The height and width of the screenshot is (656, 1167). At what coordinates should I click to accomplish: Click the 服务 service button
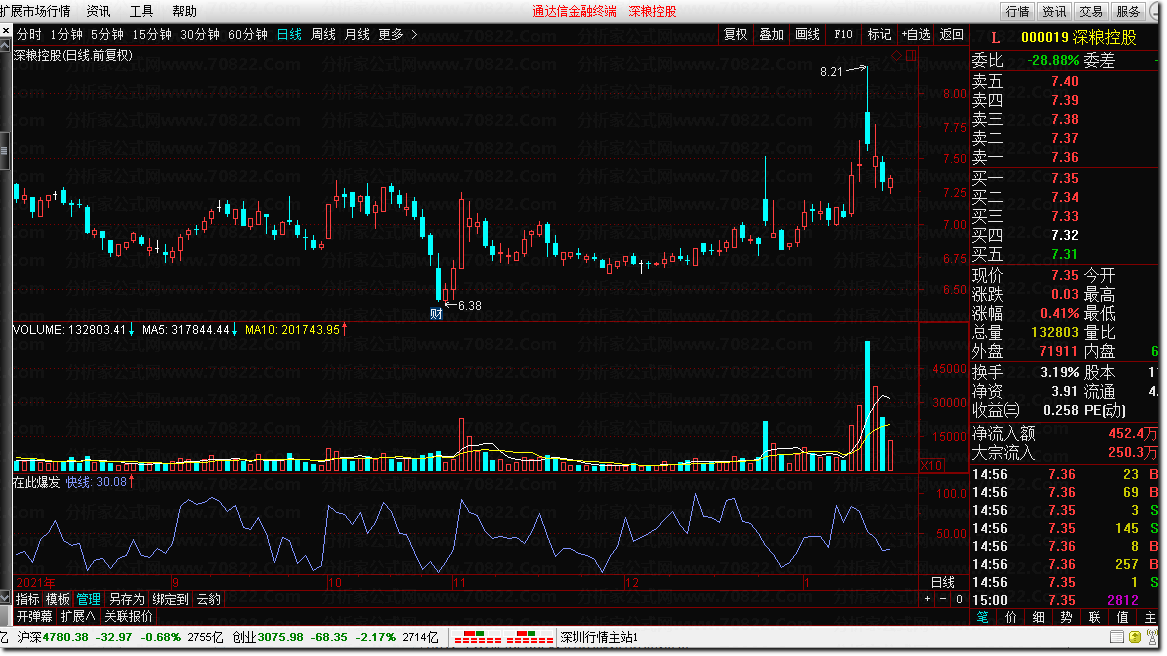(x=1128, y=11)
